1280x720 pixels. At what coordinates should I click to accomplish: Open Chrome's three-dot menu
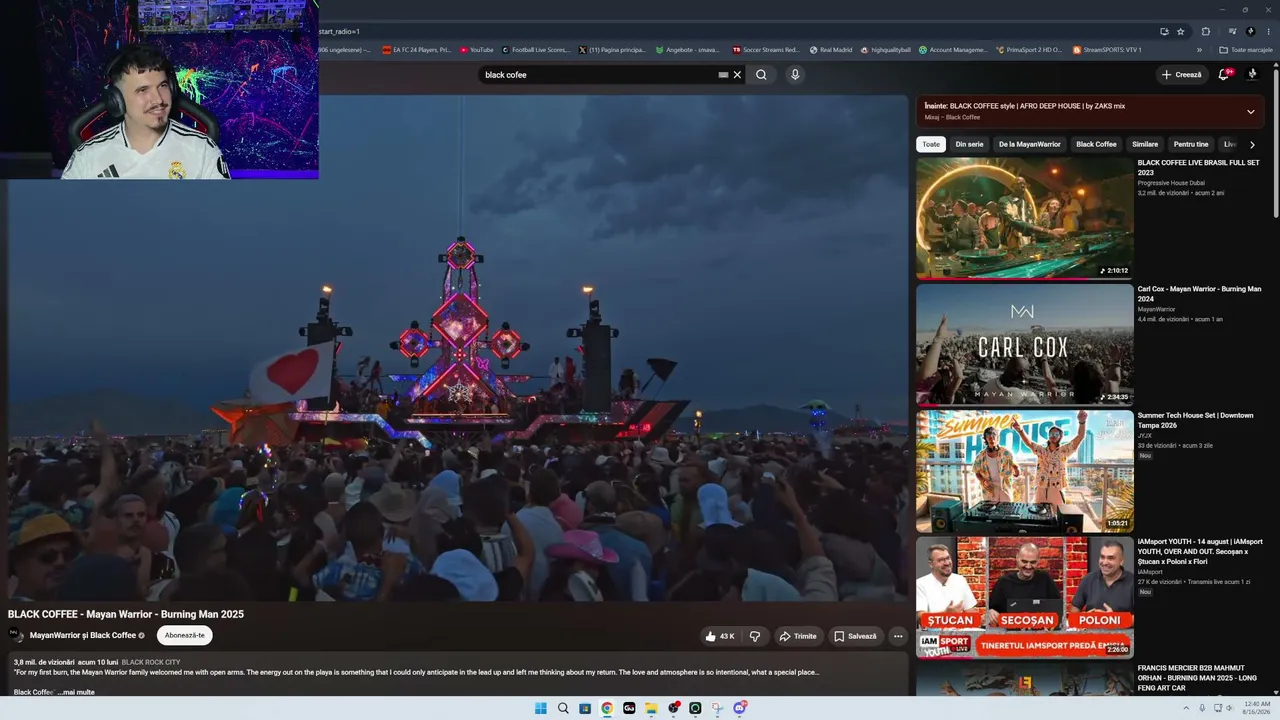point(1268,31)
